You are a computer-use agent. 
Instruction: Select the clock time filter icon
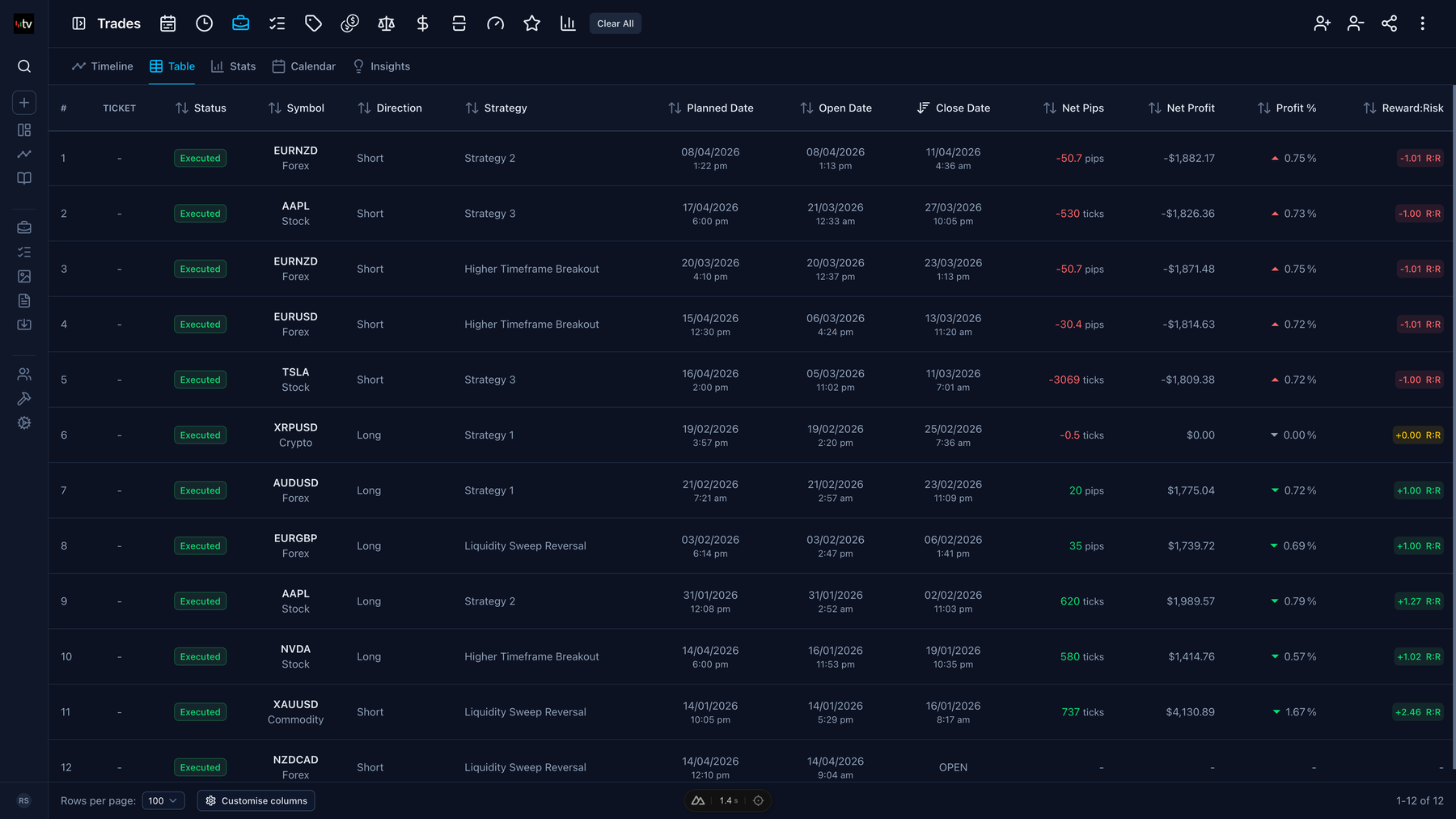(x=204, y=23)
